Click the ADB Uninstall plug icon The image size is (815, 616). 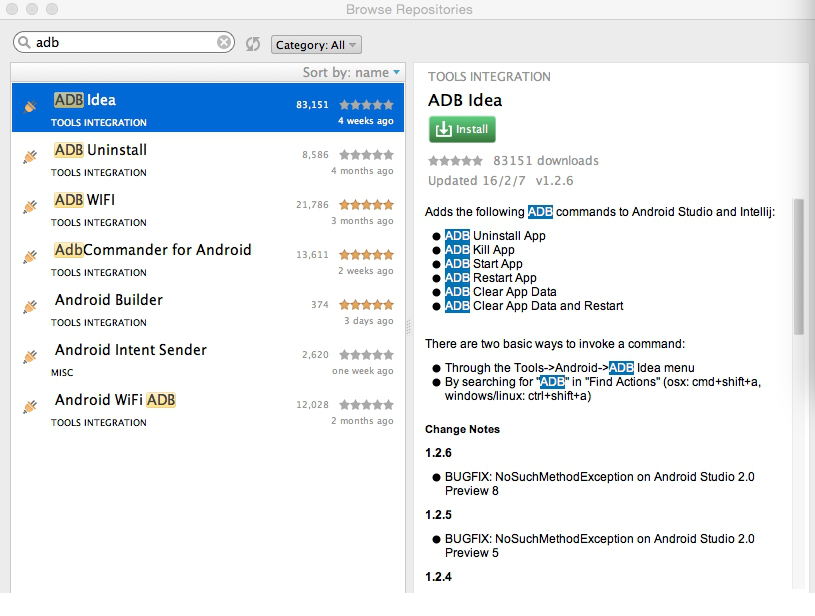pos(30,156)
